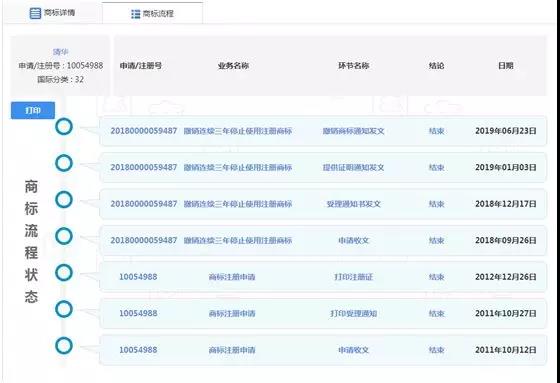
Task: Click the date 2018年12月17日
Action: point(506,204)
